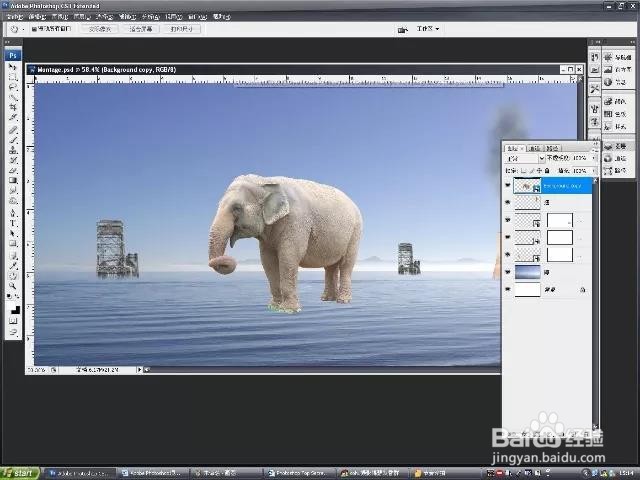Open the layer fill slider arrow

[x=593, y=171]
